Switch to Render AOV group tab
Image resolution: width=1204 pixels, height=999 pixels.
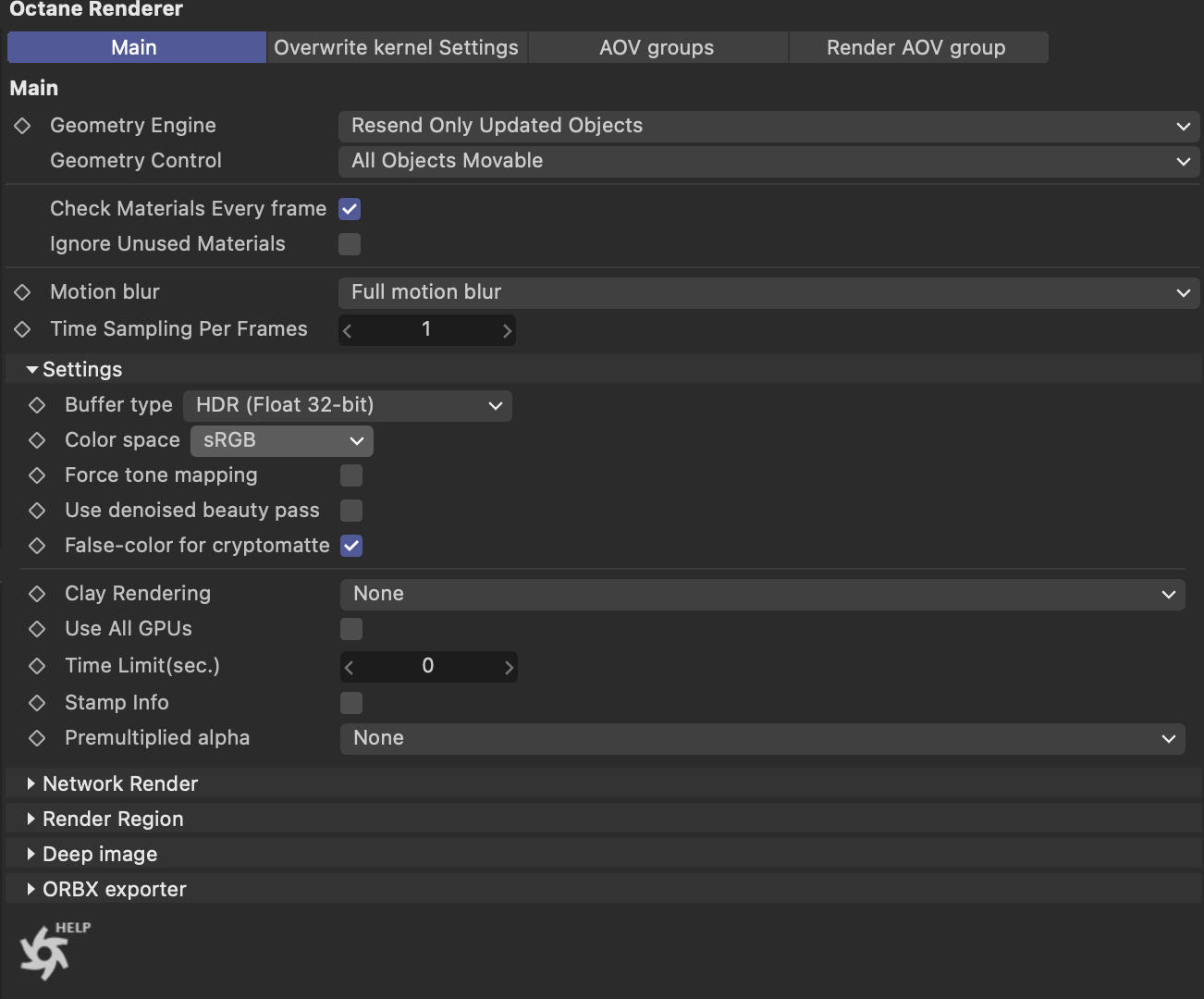(x=918, y=47)
